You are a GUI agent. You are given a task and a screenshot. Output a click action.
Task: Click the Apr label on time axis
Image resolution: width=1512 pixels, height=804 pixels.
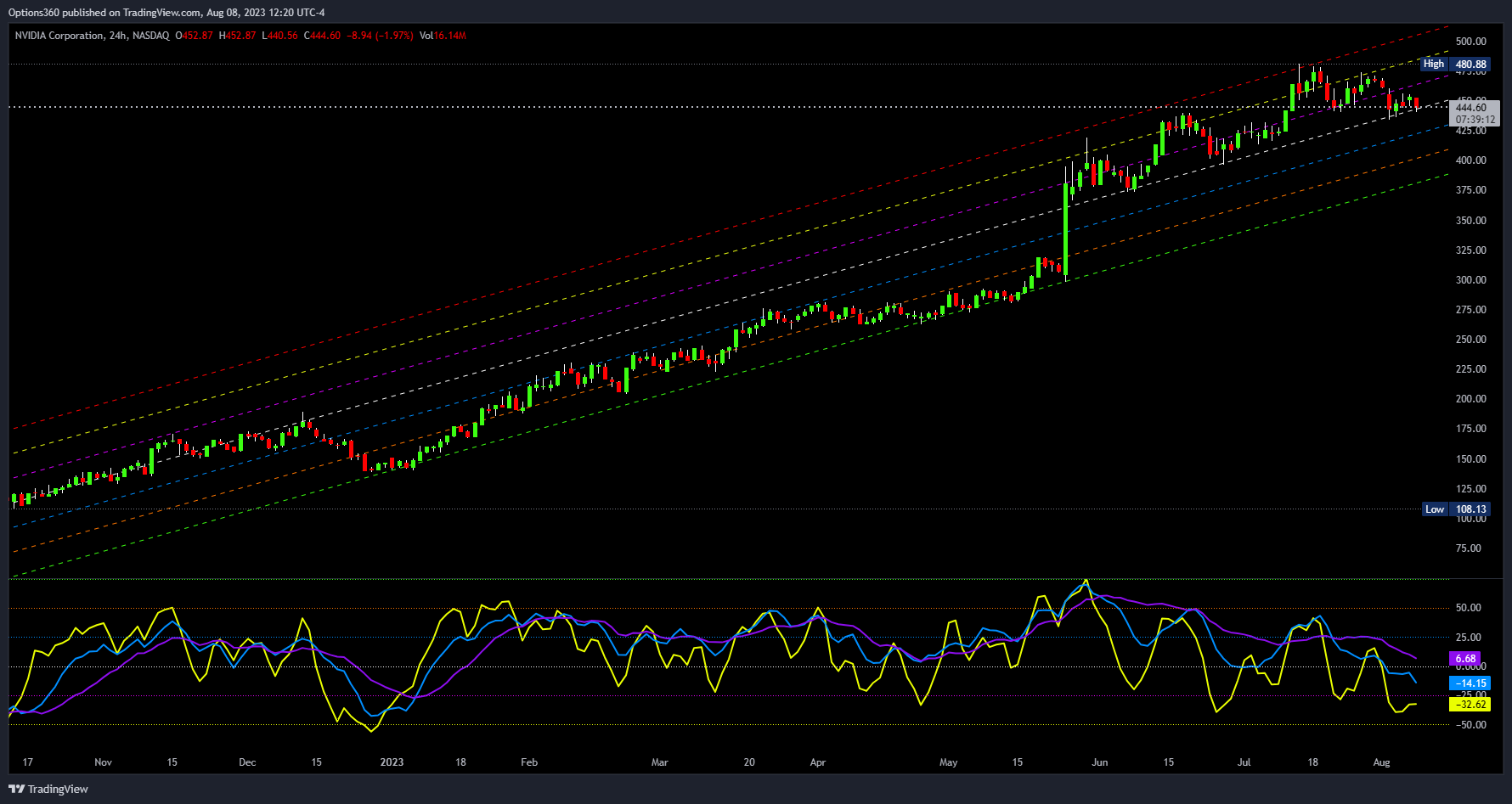[817, 762]
